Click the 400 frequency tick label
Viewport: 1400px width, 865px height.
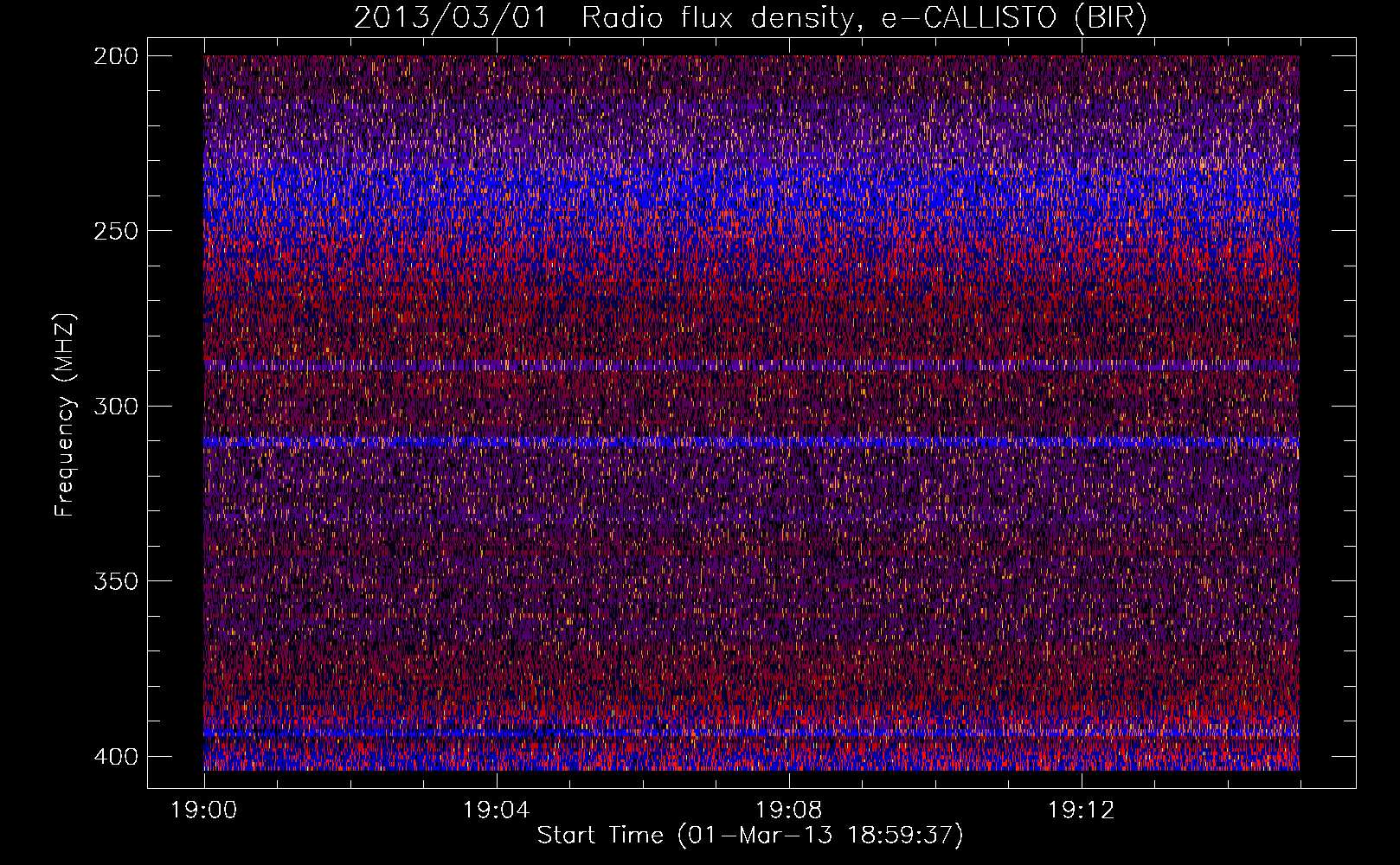click(116, 757)
